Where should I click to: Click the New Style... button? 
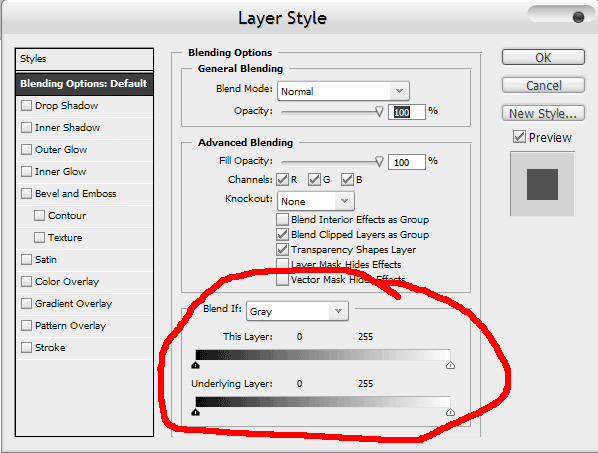pos(543,113)
